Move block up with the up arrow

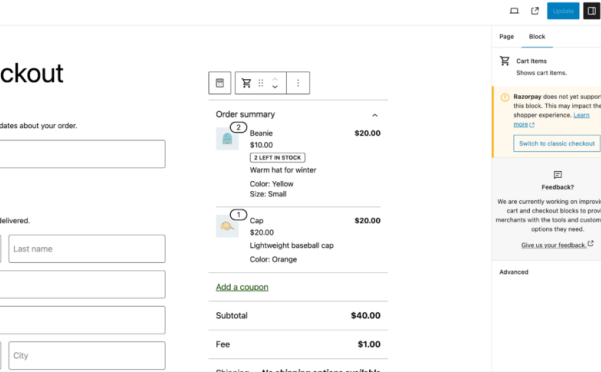pyautogui.click(x=275, y=79)
